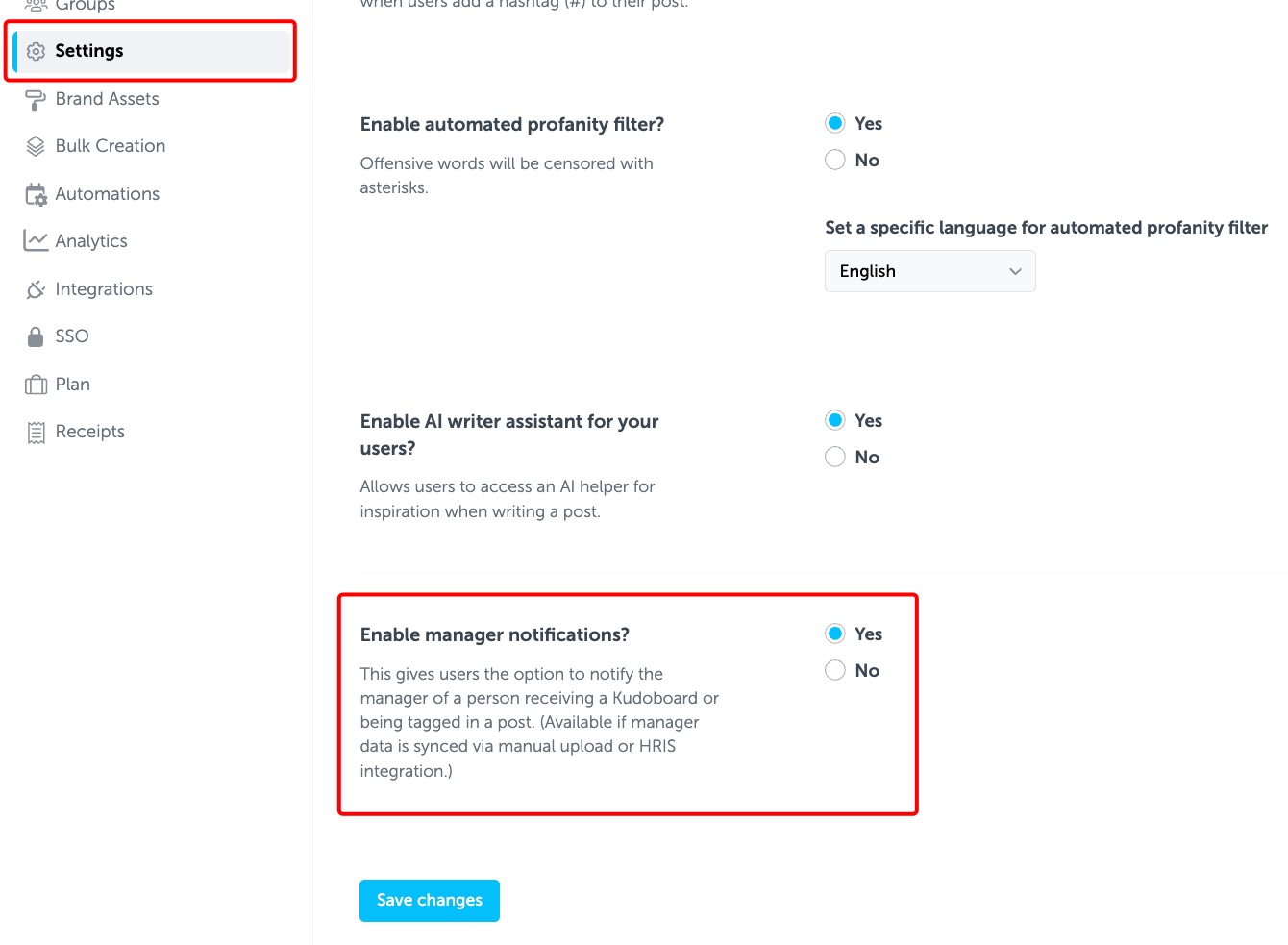Click the Save changes button
This screenshot has height=945, width=1288.
pos(429,900)
